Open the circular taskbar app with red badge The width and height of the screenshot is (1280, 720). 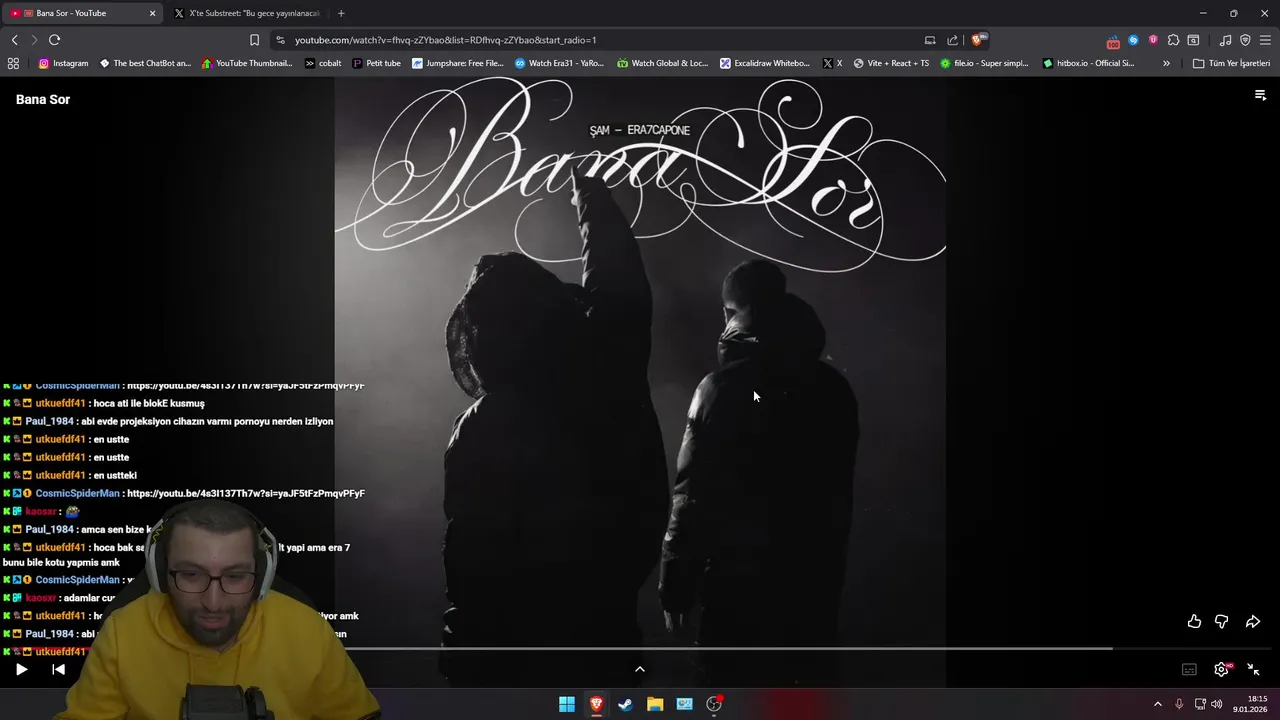coord(714,704)
